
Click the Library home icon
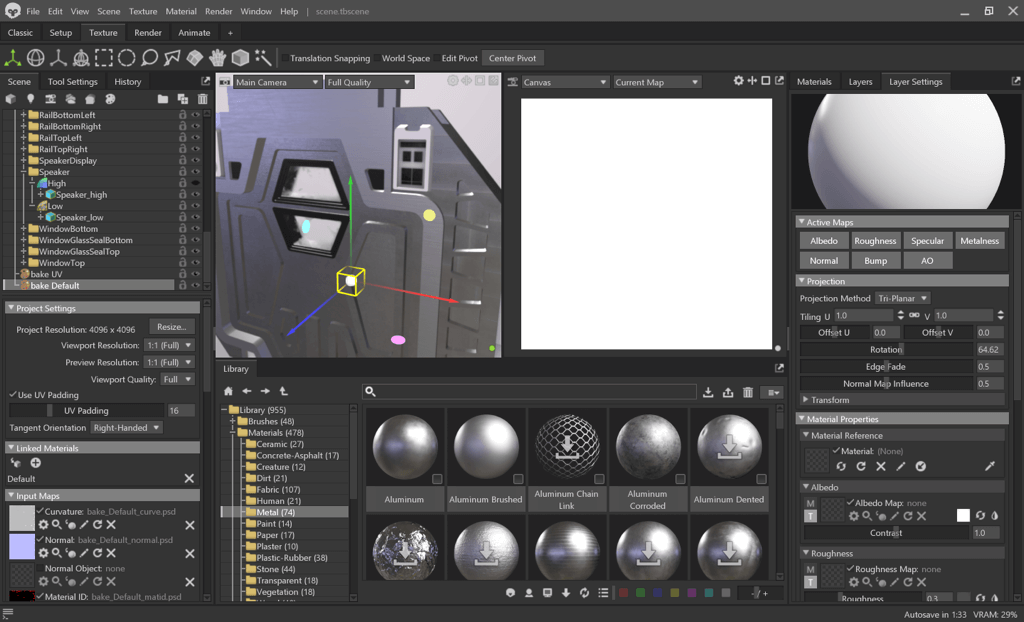pos(229,392)
